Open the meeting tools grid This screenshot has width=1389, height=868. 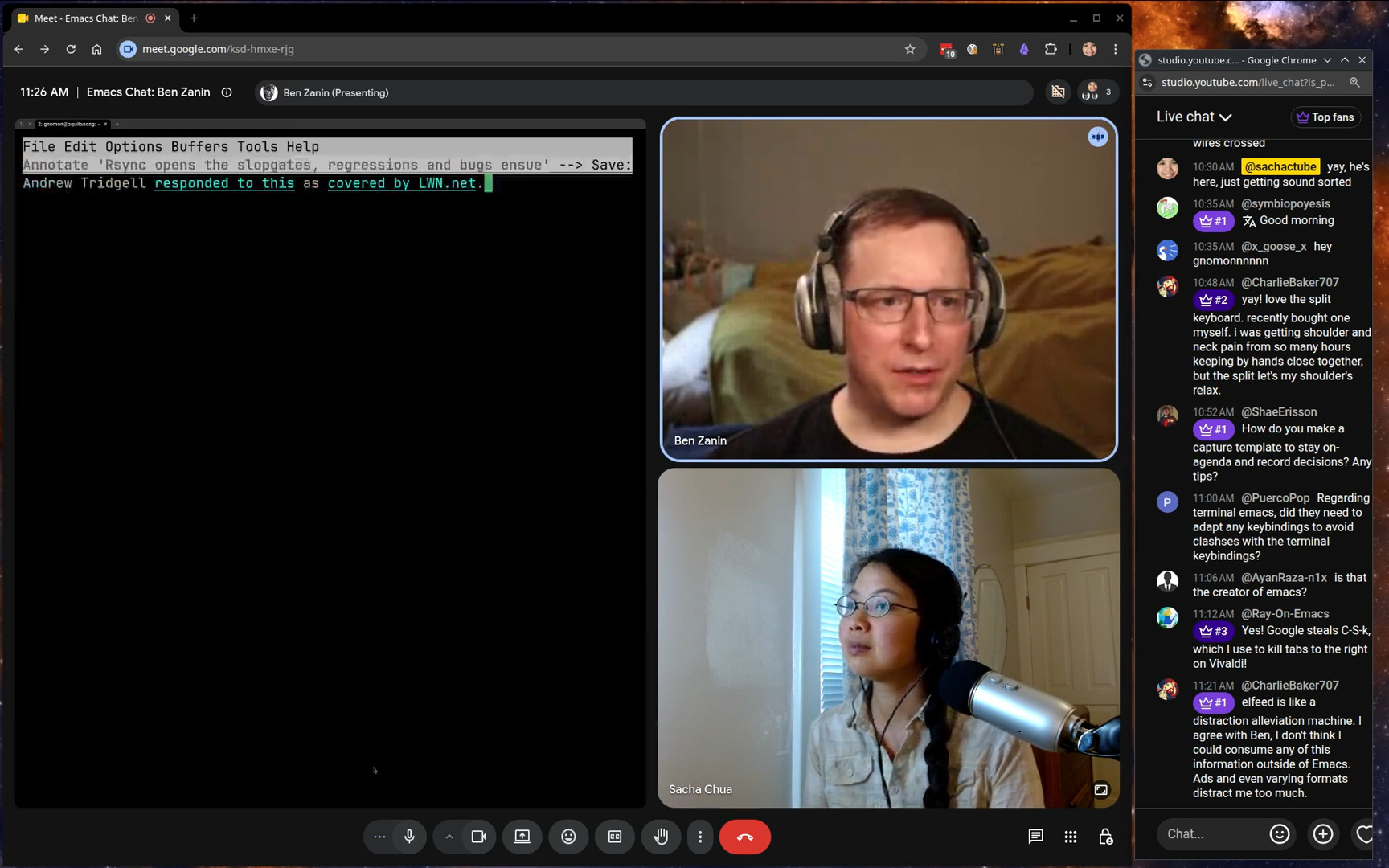(1071, 837)
